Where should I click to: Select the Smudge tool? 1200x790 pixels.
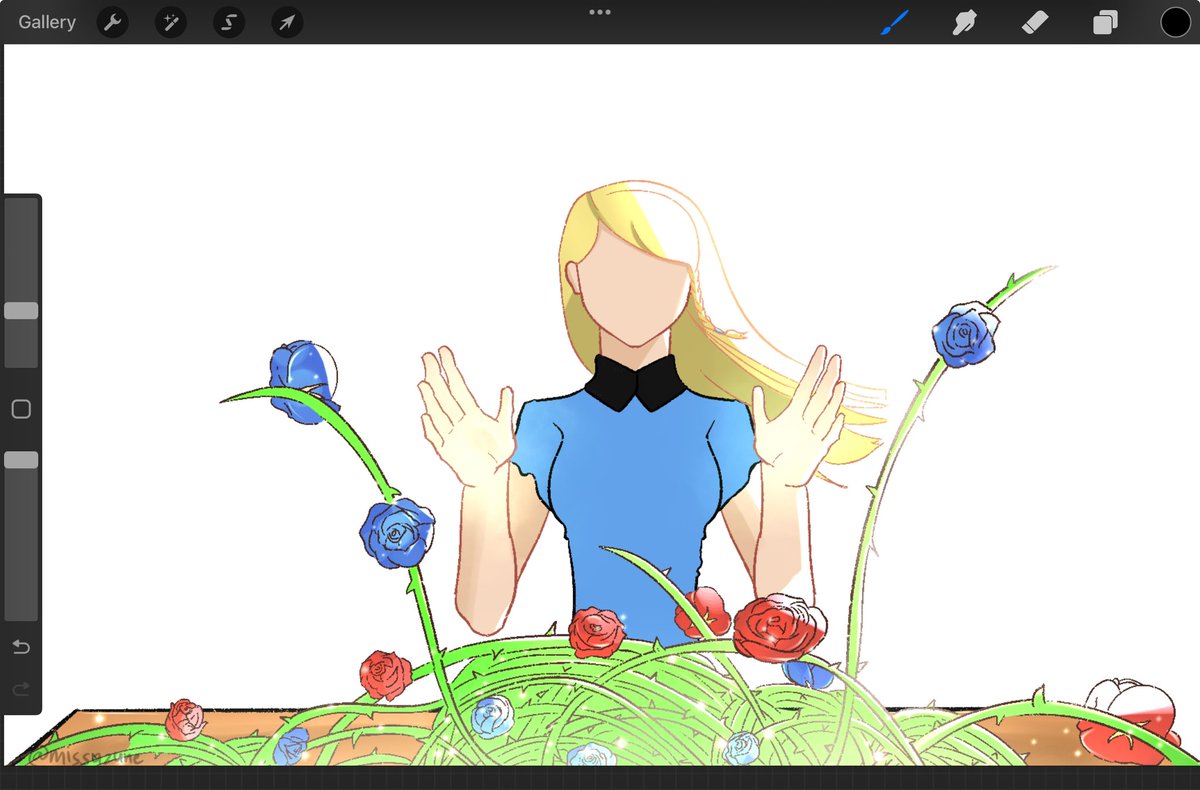[964, 22]
